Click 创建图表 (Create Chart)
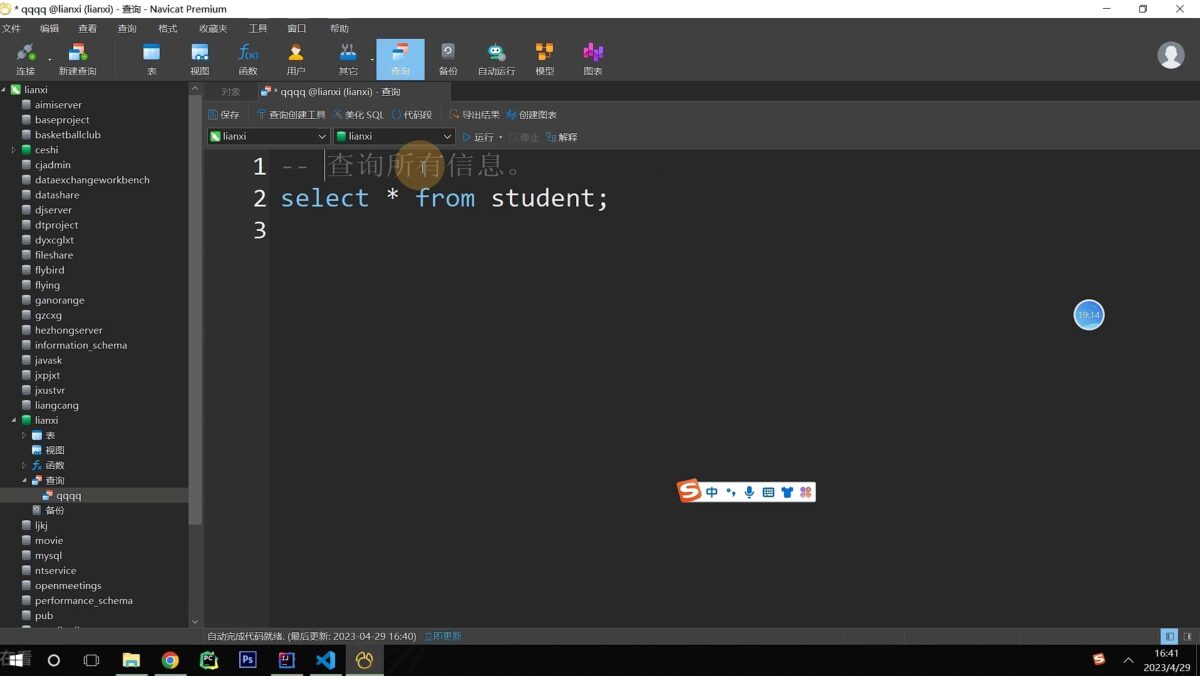Image resolution: width=1200 pixels, height=676 pixels. (531, 115)
